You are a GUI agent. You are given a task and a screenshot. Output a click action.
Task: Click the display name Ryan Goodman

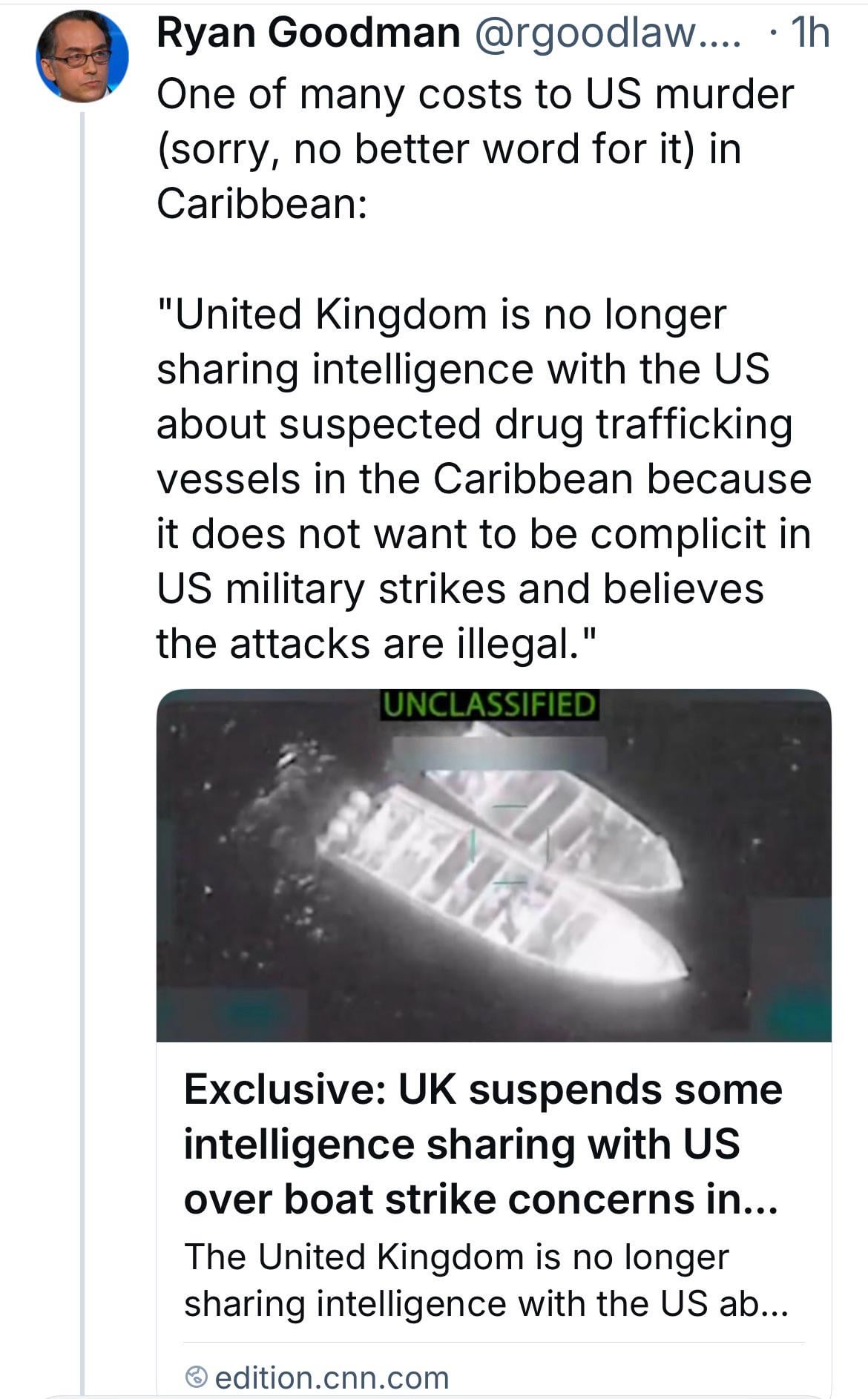(309, 33)
